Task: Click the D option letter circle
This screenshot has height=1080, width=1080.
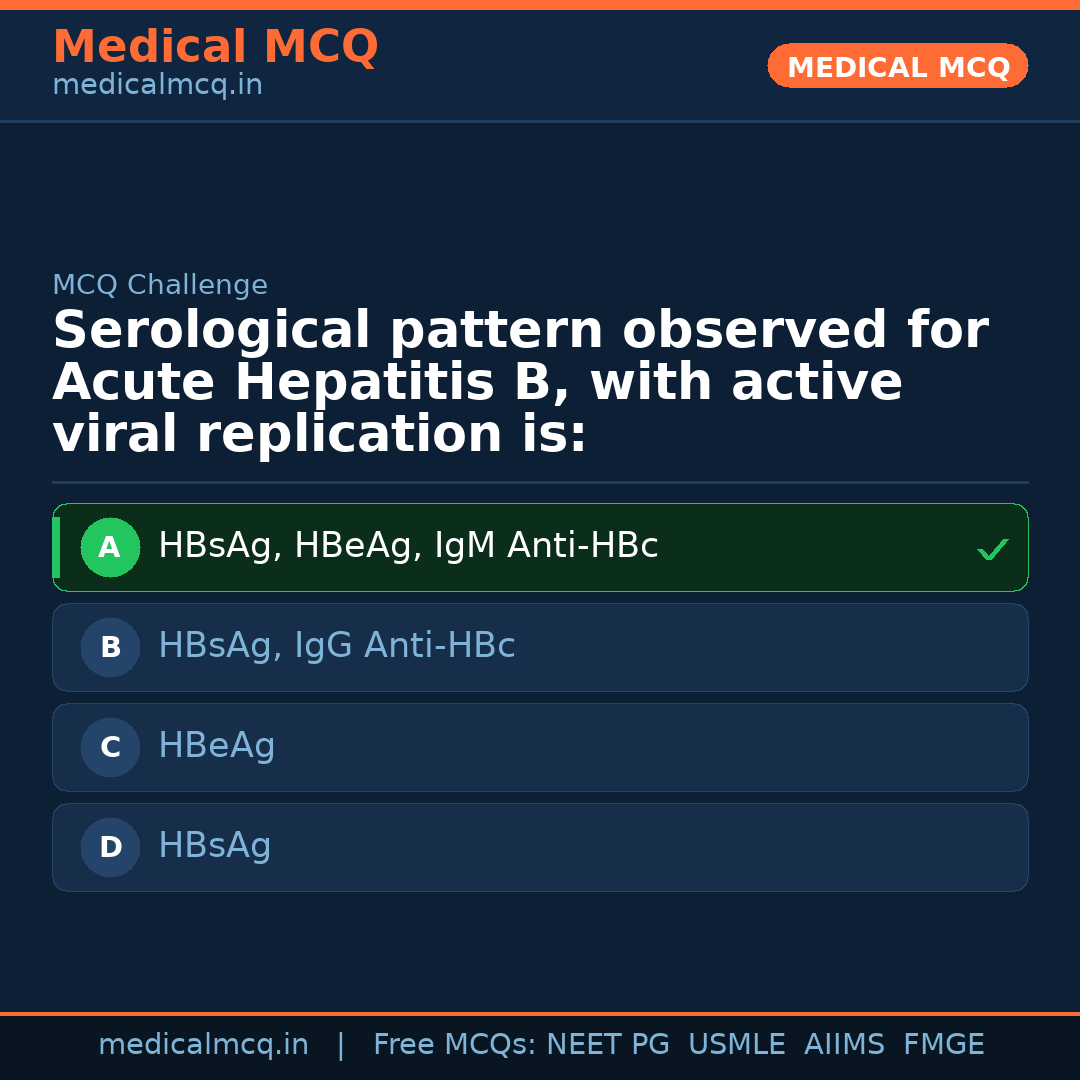Action: point(110,848)
